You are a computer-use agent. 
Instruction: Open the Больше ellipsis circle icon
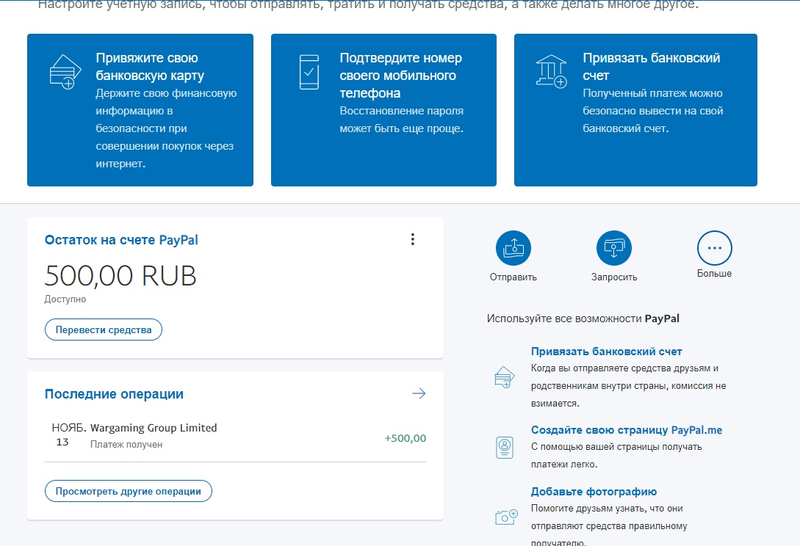[714, 248]
